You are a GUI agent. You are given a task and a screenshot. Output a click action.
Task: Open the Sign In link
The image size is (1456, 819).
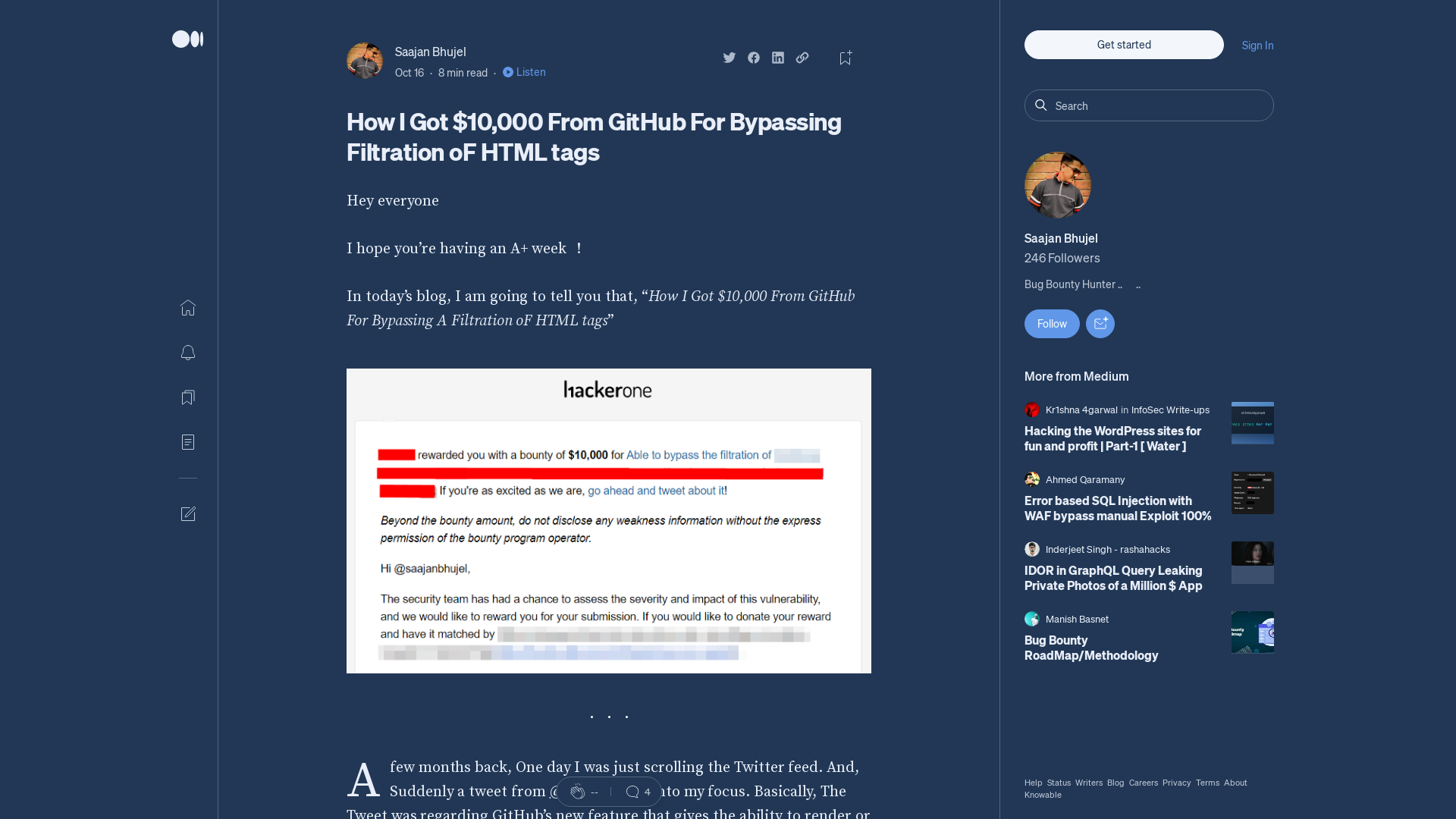1257,45
